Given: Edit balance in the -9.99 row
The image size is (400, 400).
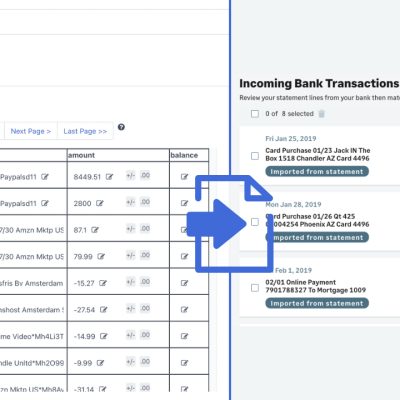Looking at the screenshot, I should click(184, 363).
